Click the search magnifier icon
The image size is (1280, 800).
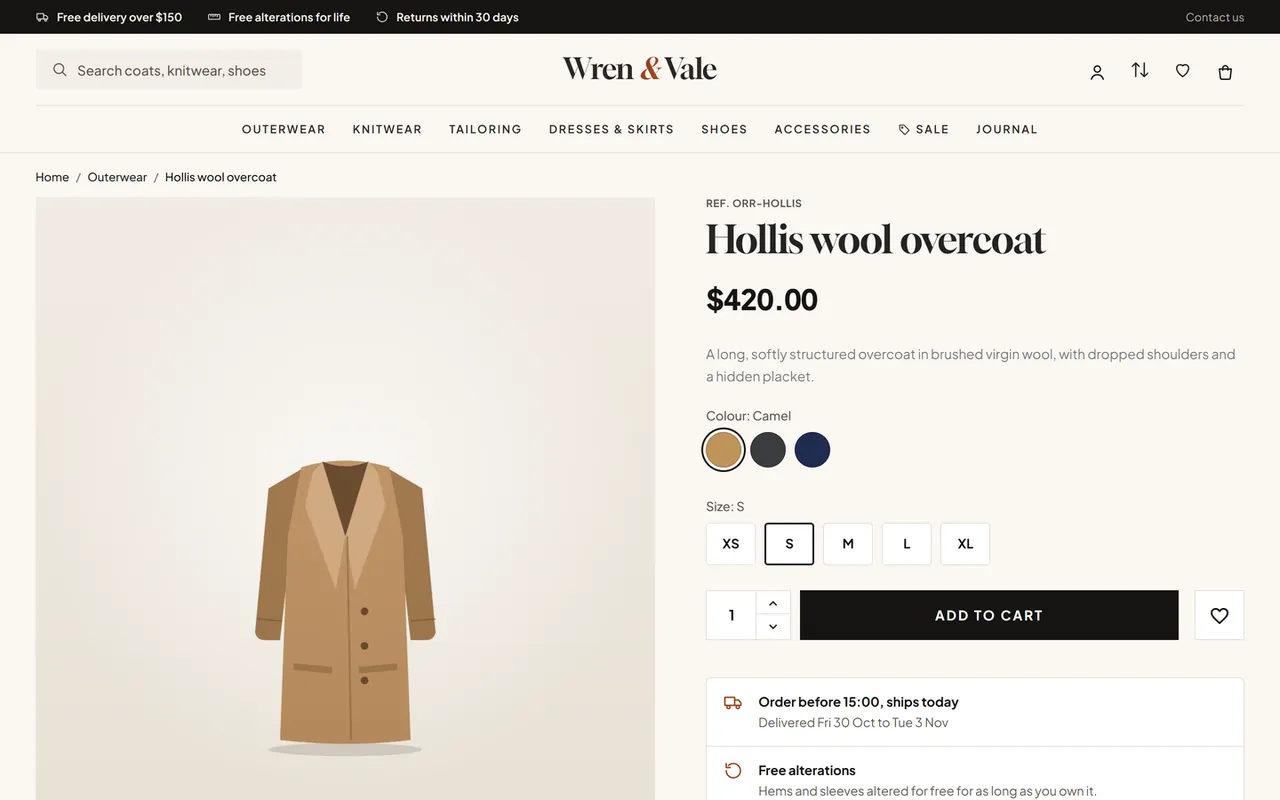pyautogui.click(x=60, y=70)
